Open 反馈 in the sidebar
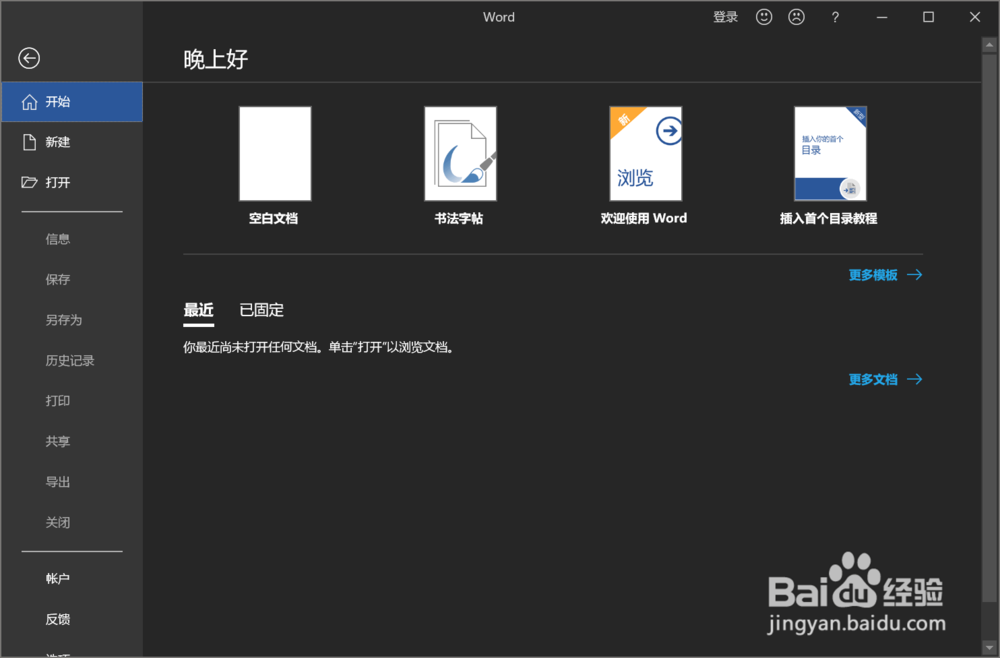Viewport: 1000px width, 658px height. pyautogui.click(x=57, y=619)
